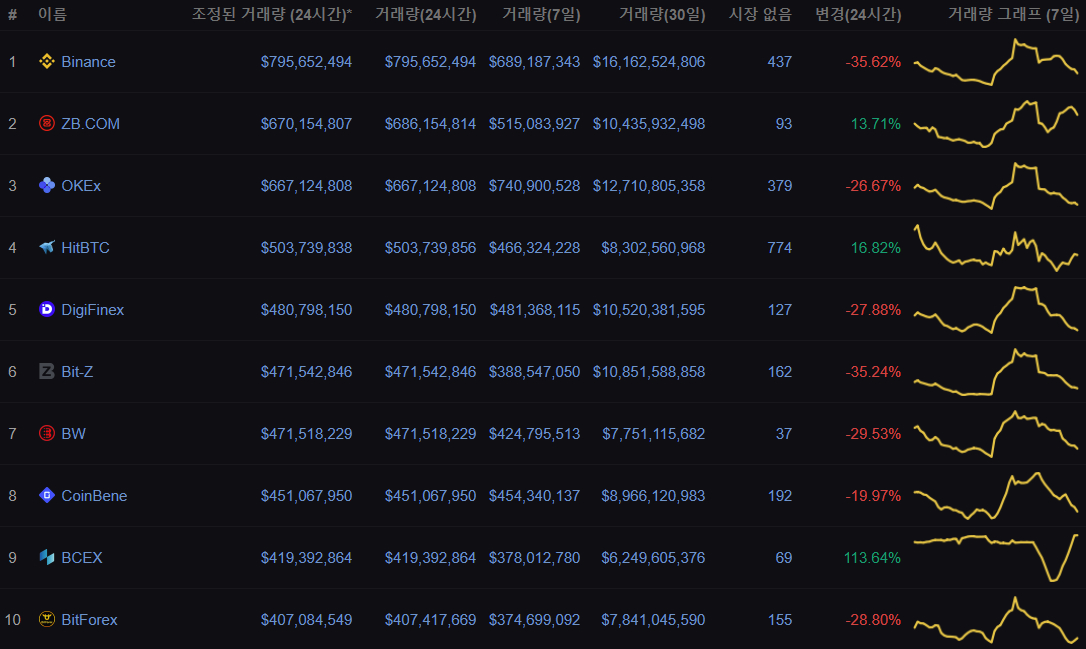Sort by 거래량(7일) column header
This screenshot has height=649, width=1086.
pyautogui.click(x=541, y=14)
